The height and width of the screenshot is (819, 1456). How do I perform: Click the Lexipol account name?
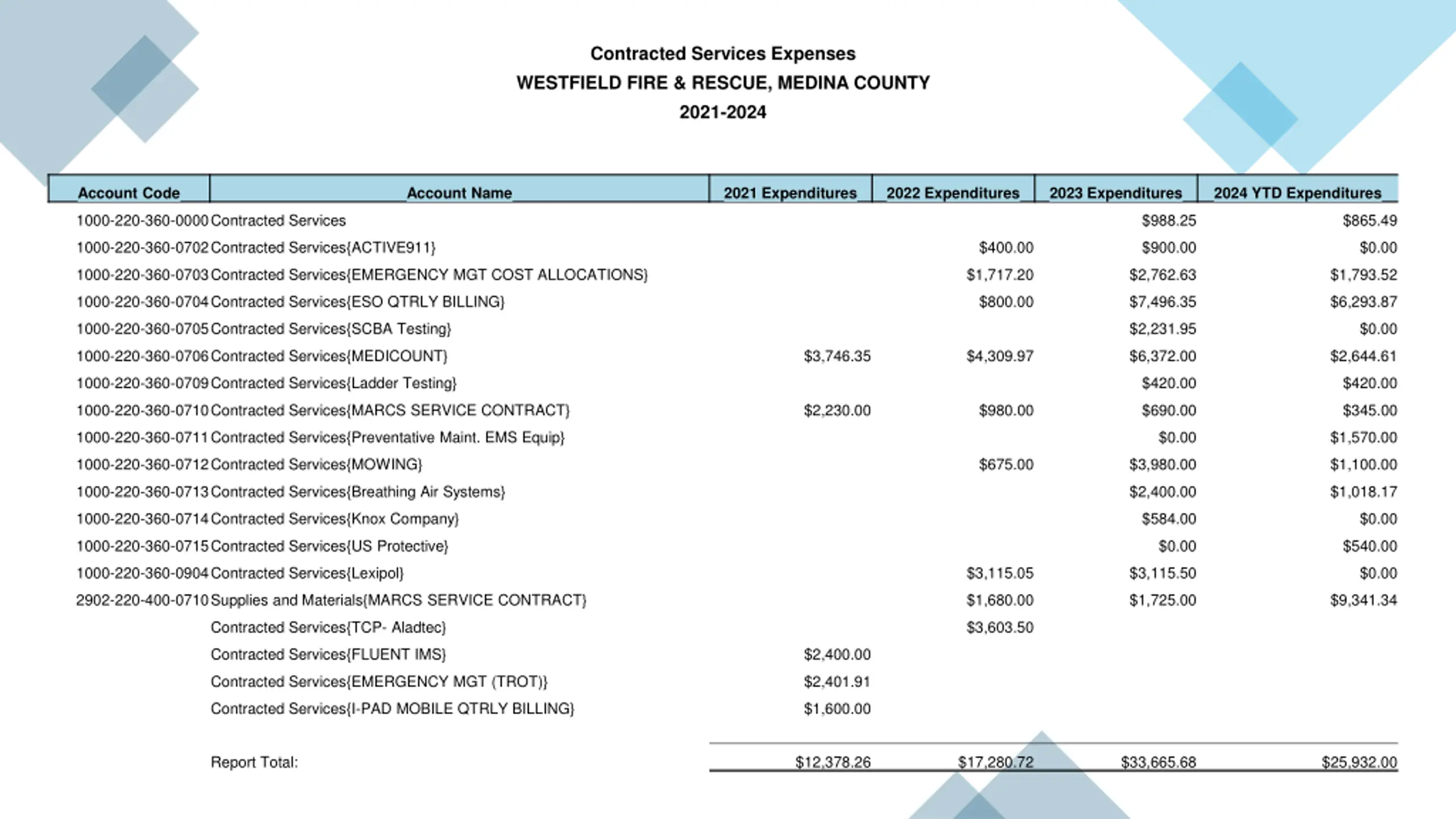coord(307,573)
